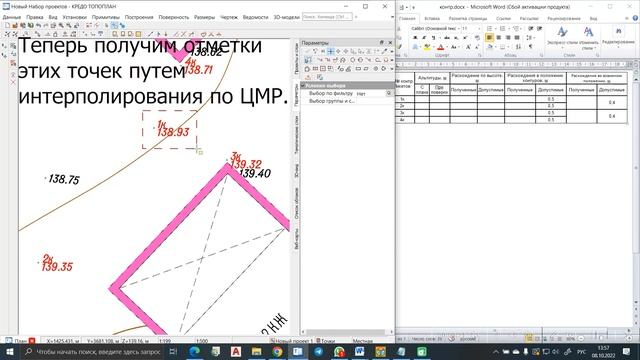Switch to Word via taskbar icon
This screenshot has height=360, width=640.
(x=360, y=351)
